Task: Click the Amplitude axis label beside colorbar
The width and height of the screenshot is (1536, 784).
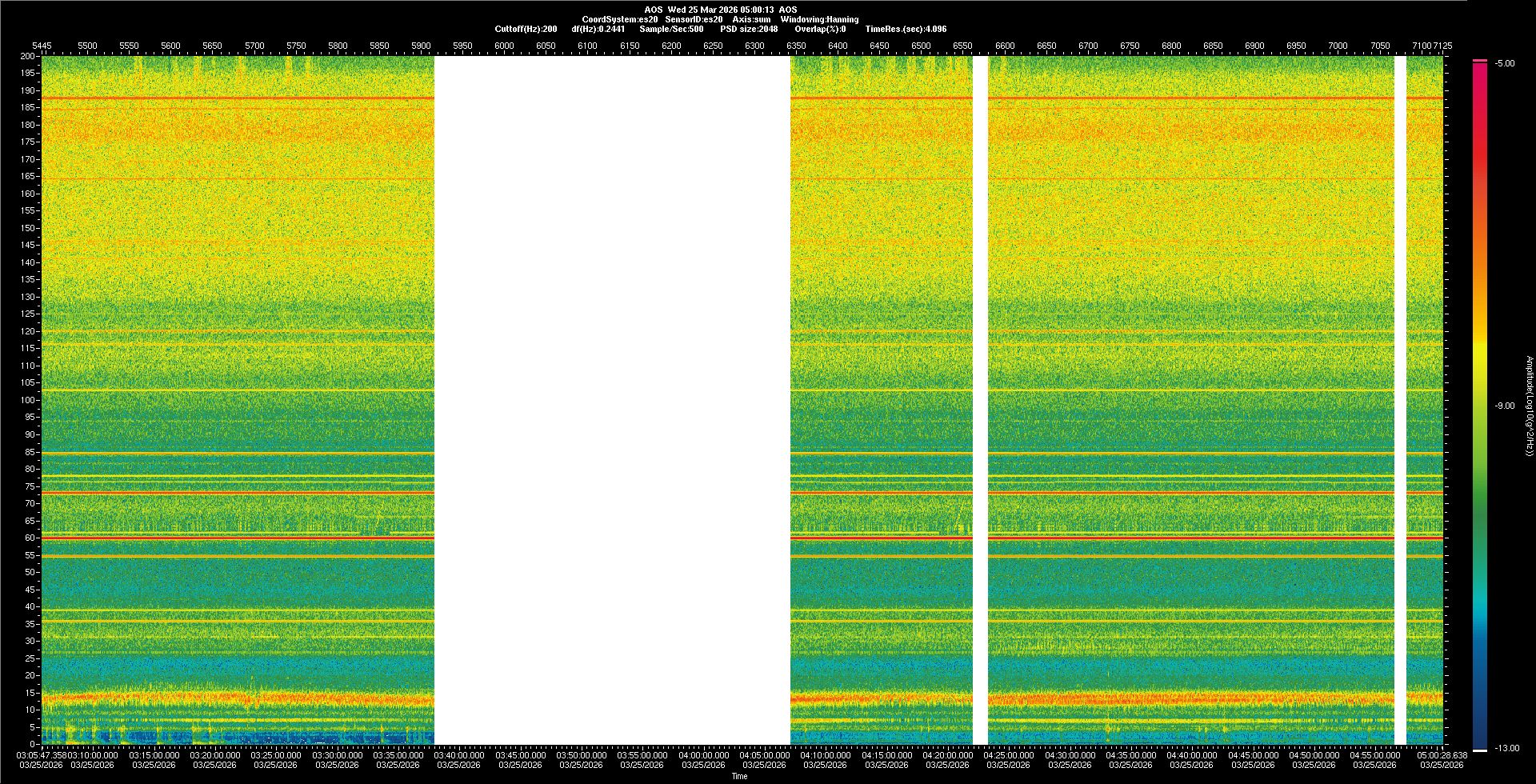Action: coord(1529,406)
